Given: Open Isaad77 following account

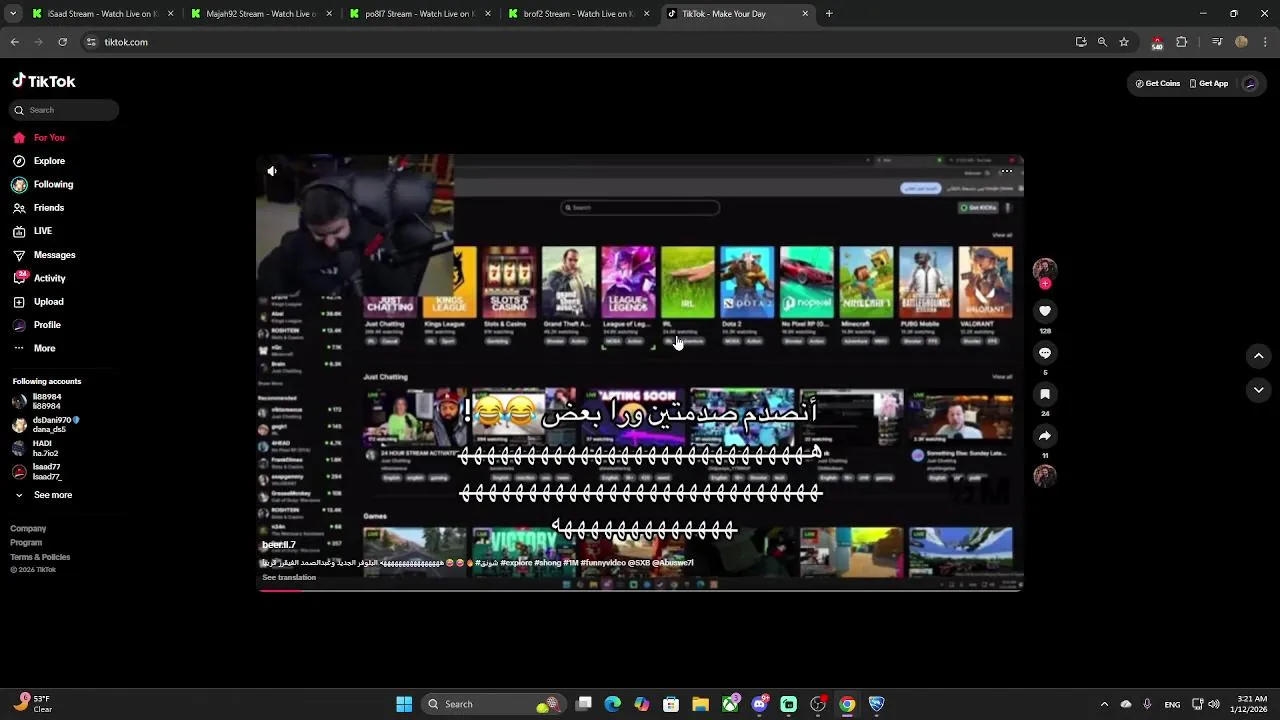Looking at the screenshot, I should (x=38, y=472).
